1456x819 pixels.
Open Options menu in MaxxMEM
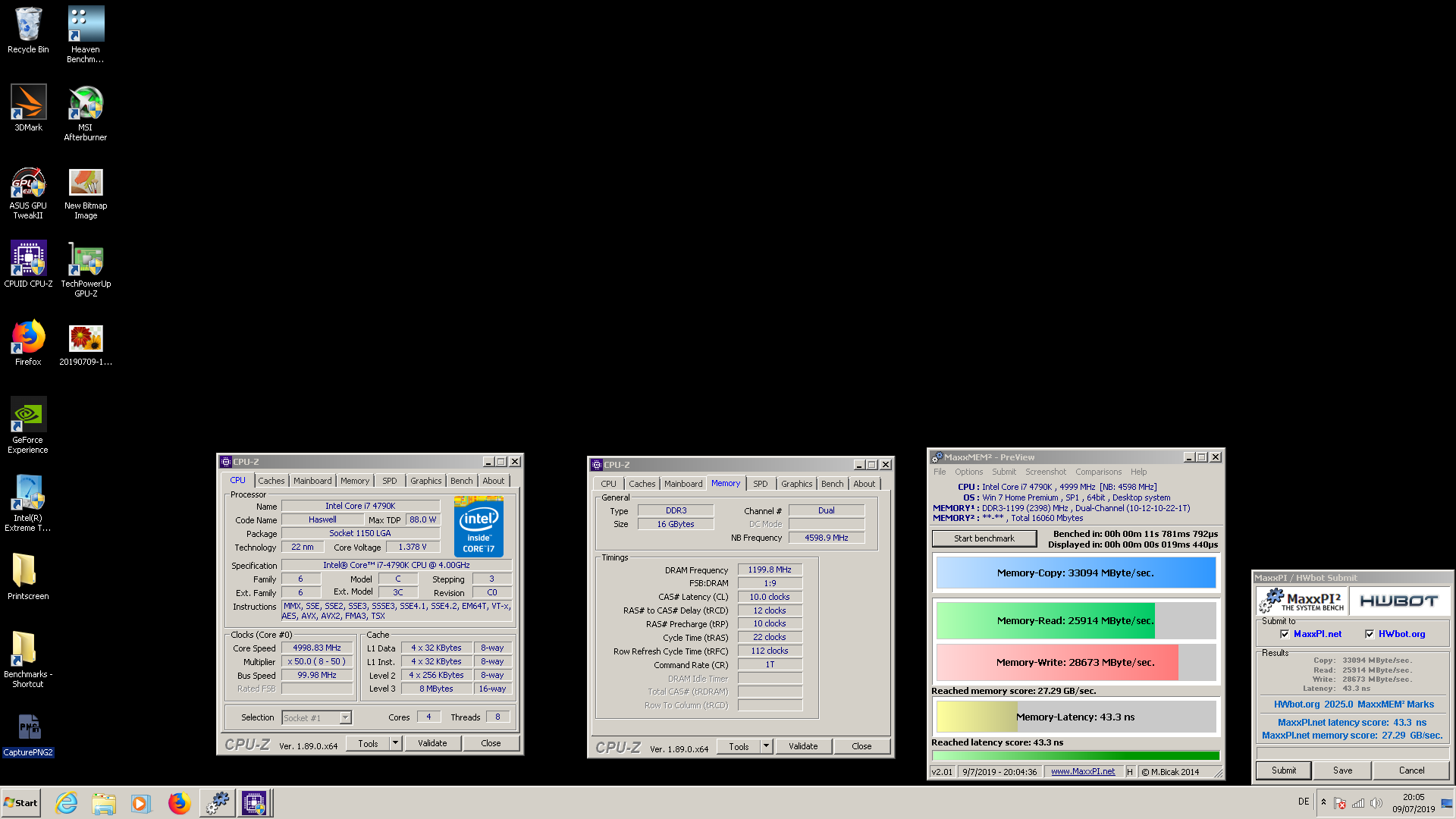[968, 472]
